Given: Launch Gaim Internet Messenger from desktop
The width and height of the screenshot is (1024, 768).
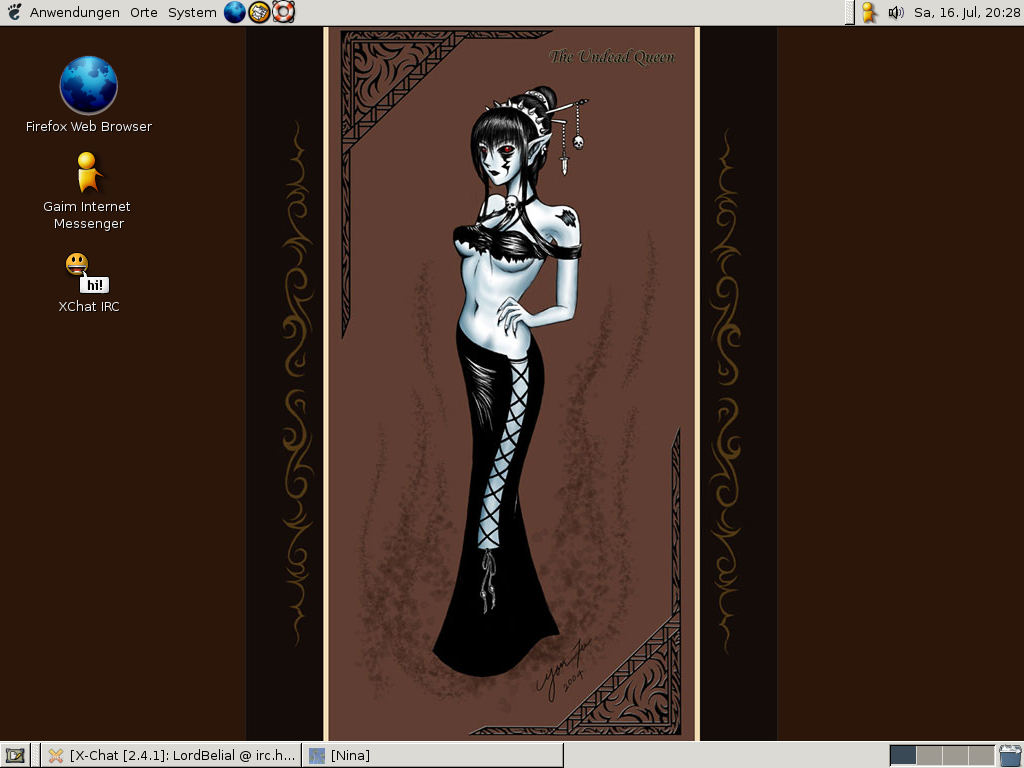Looking at the screenshot, I should pyautogui.click(x=88, y=173).
